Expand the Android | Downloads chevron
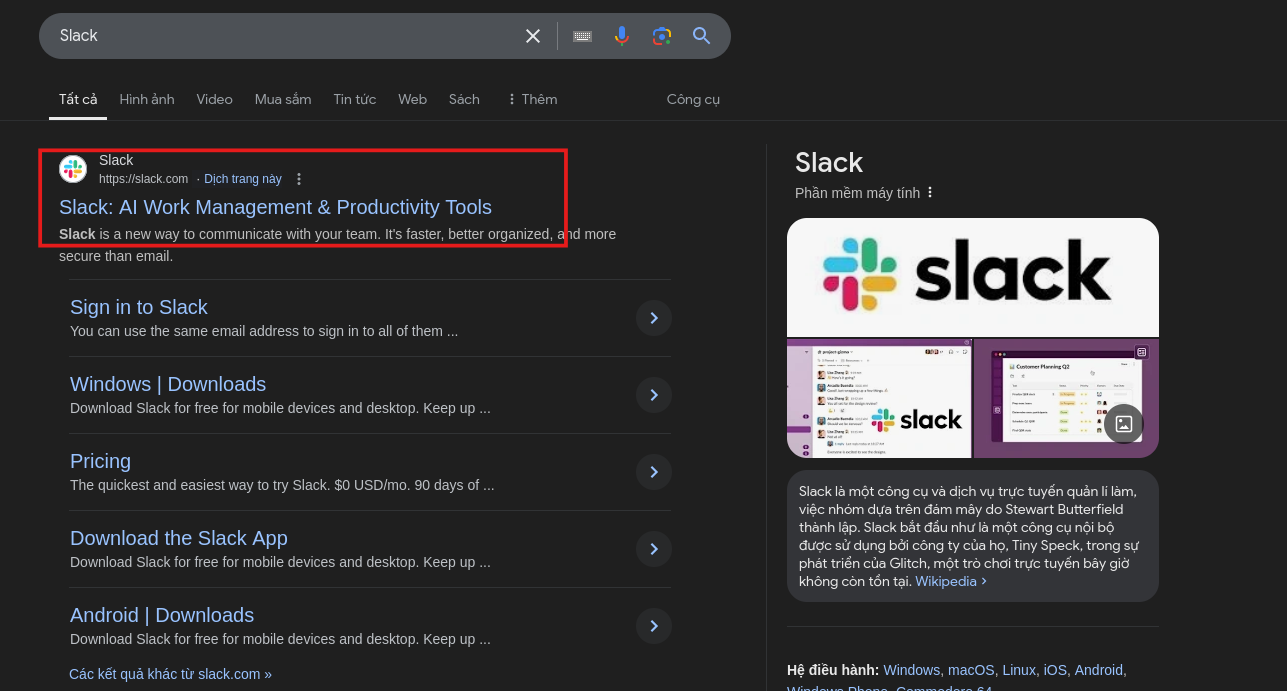The width and height of the screenshot is (1287, 691). [654, 626]
